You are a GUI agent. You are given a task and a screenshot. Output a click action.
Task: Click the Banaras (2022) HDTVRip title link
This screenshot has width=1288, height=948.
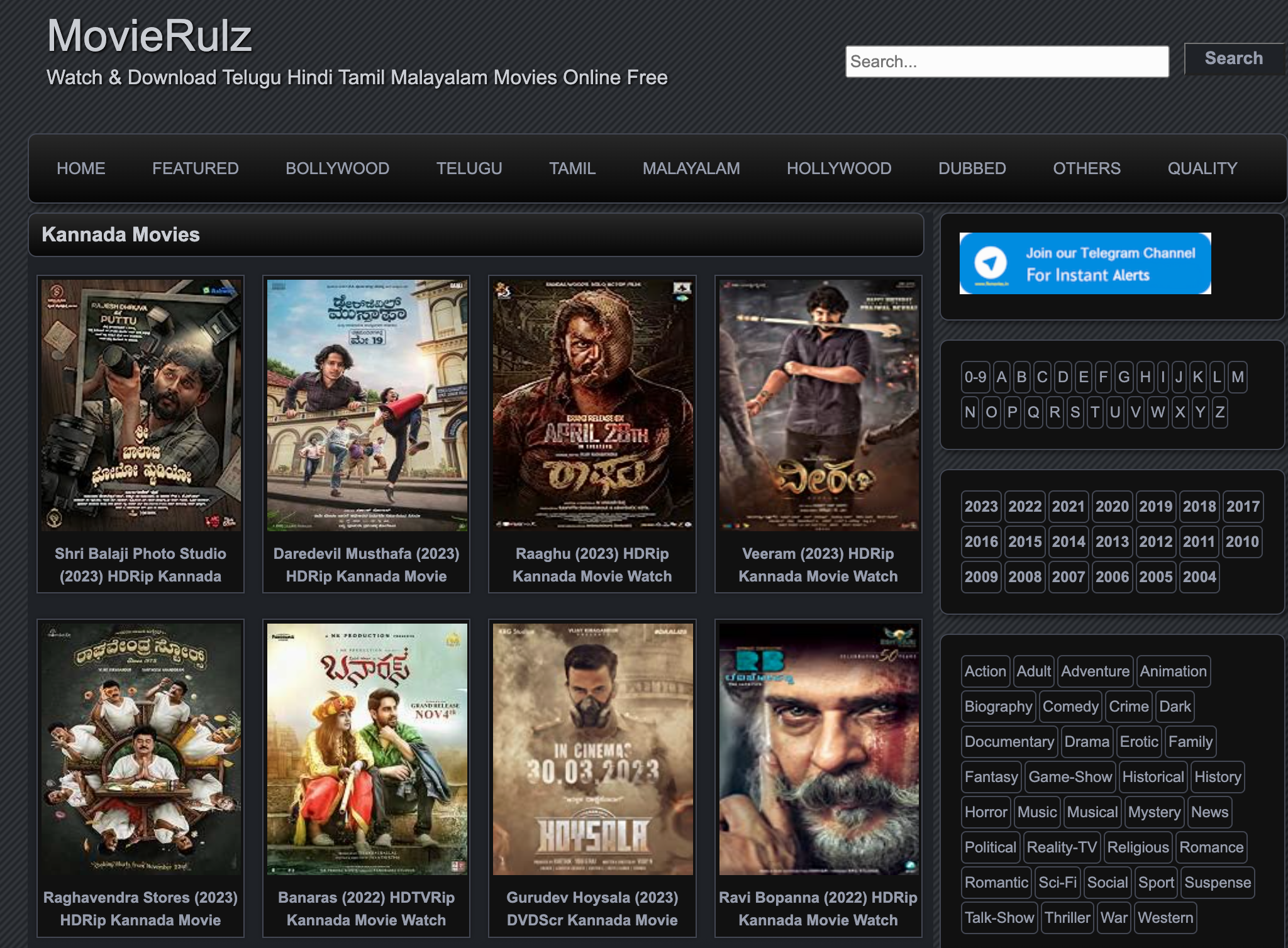[x=367, y=909]
